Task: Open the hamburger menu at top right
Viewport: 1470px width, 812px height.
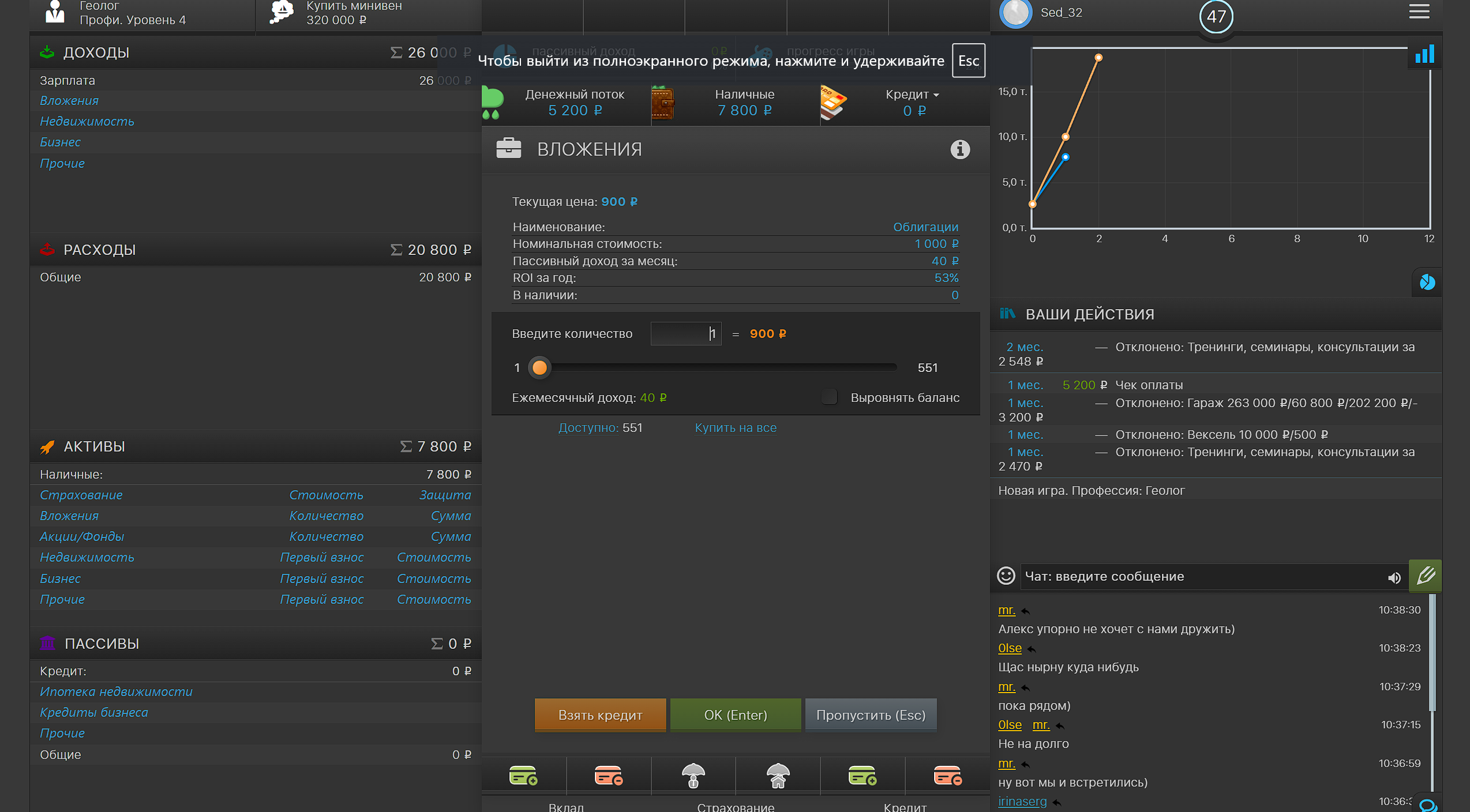Action: coord(1419,12)
